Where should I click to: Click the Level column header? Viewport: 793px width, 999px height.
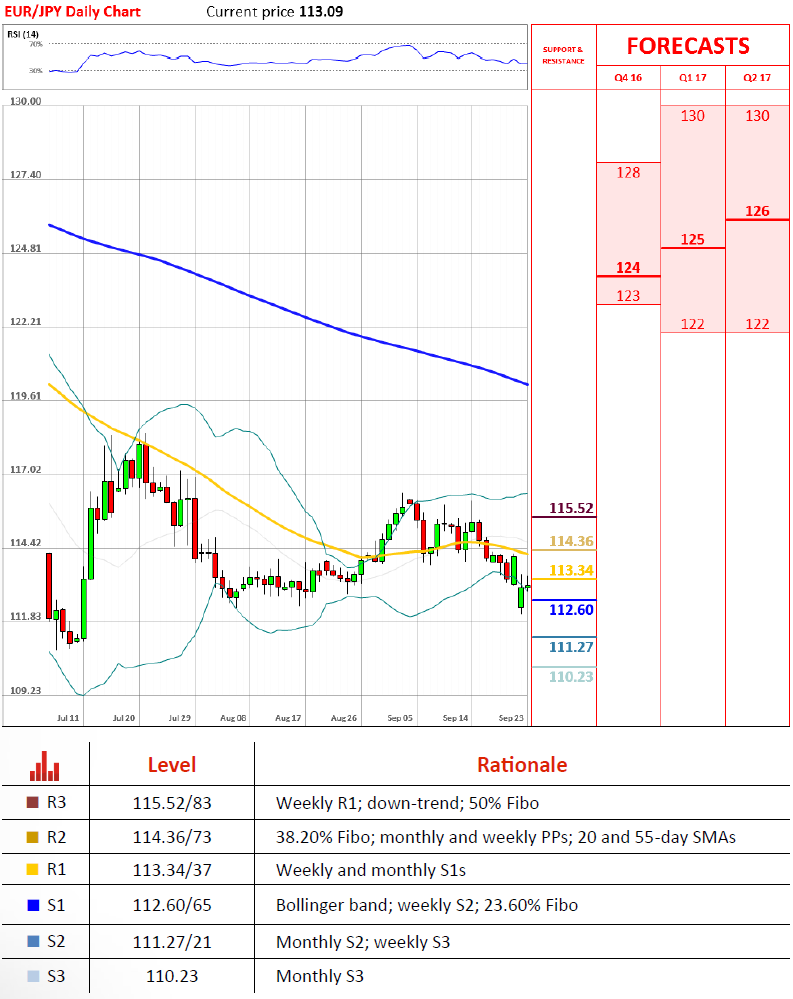172,765
